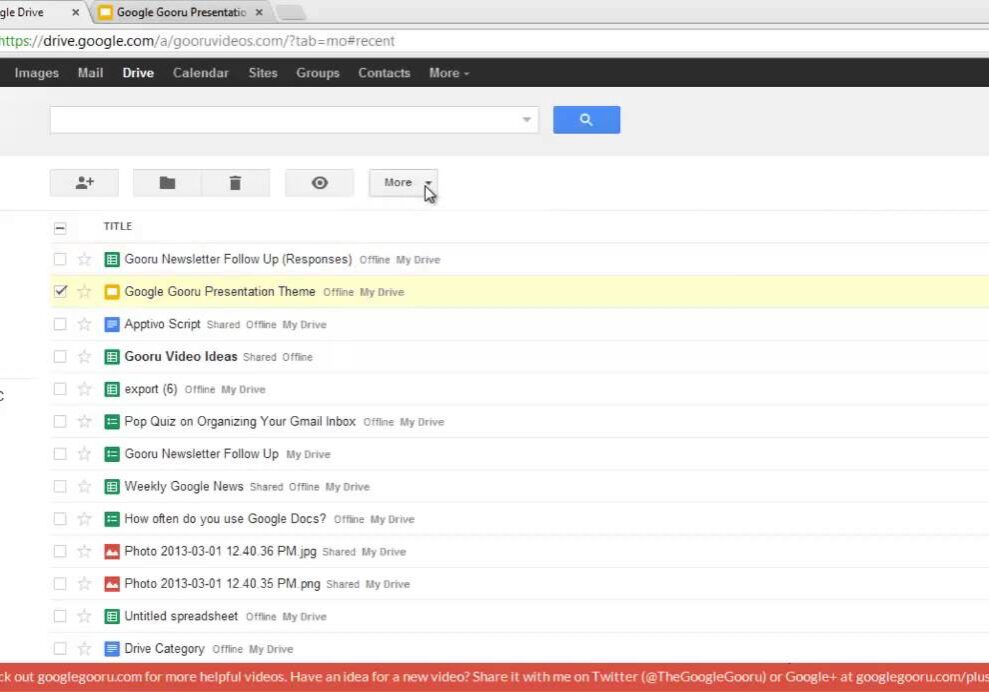Open Contacts from the top bar

pyautogui.click(x=384, y=73)
